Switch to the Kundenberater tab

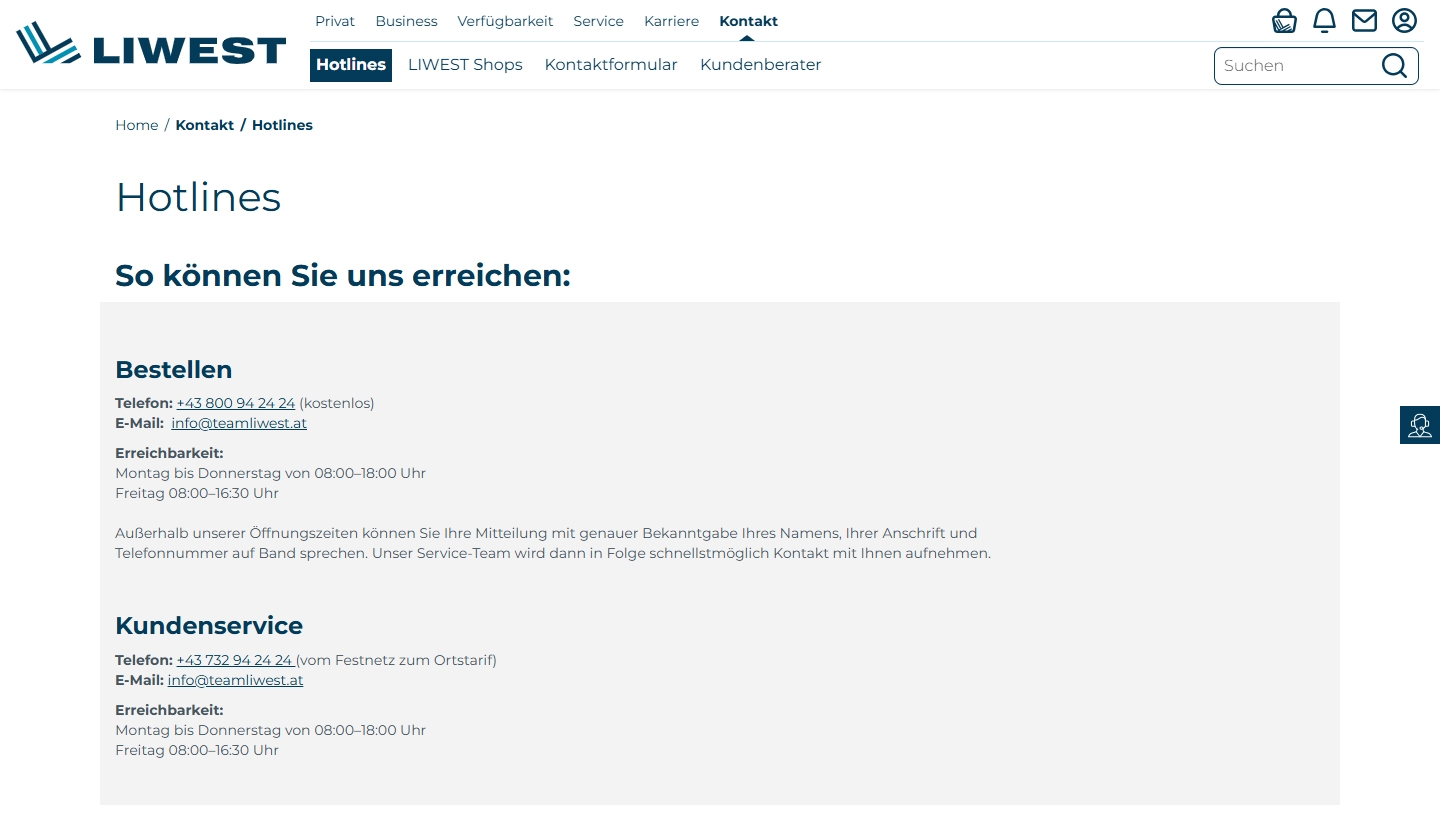(x=760, y=65)
